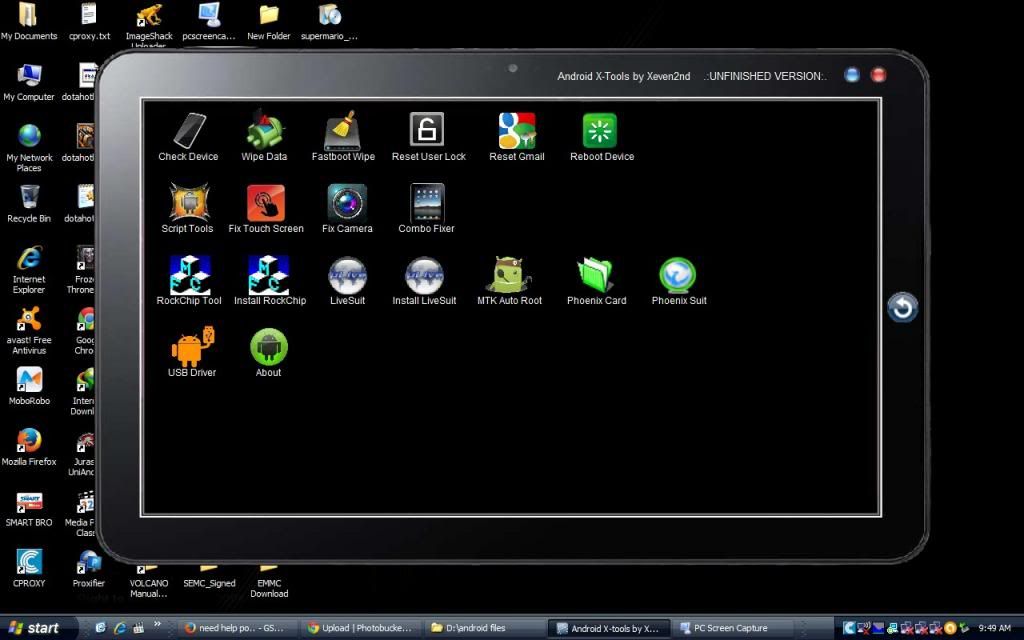Open the Reset Gmail tool
Viewport: 1024px width, 640px height.
coord(516,132)
